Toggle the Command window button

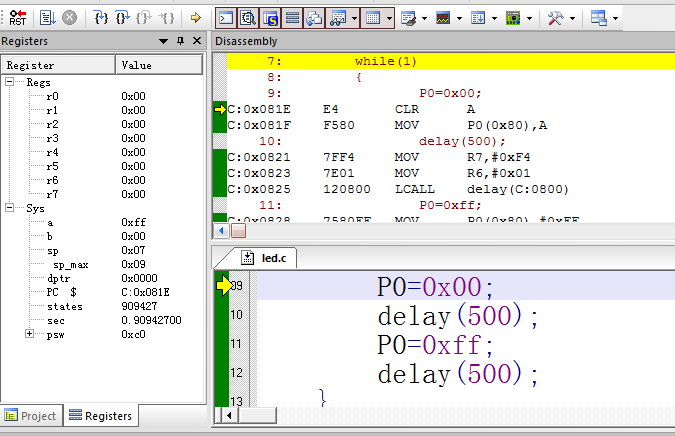pos(226,17)
